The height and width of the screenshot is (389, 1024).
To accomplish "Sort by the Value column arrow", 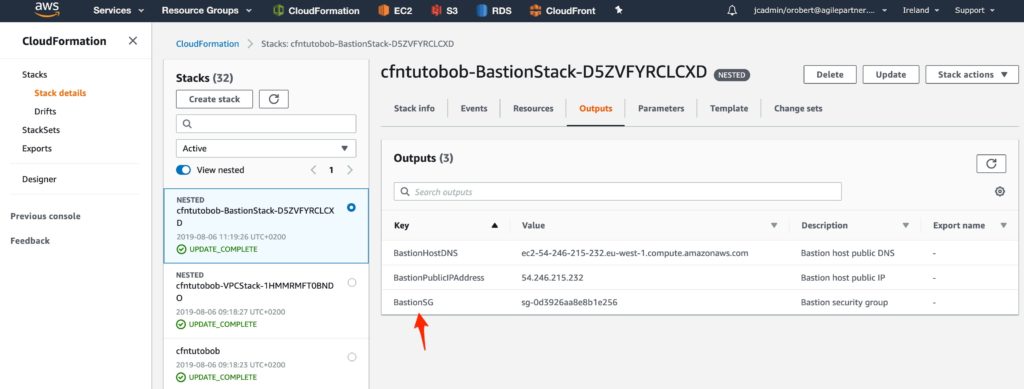I will point(774,225).
